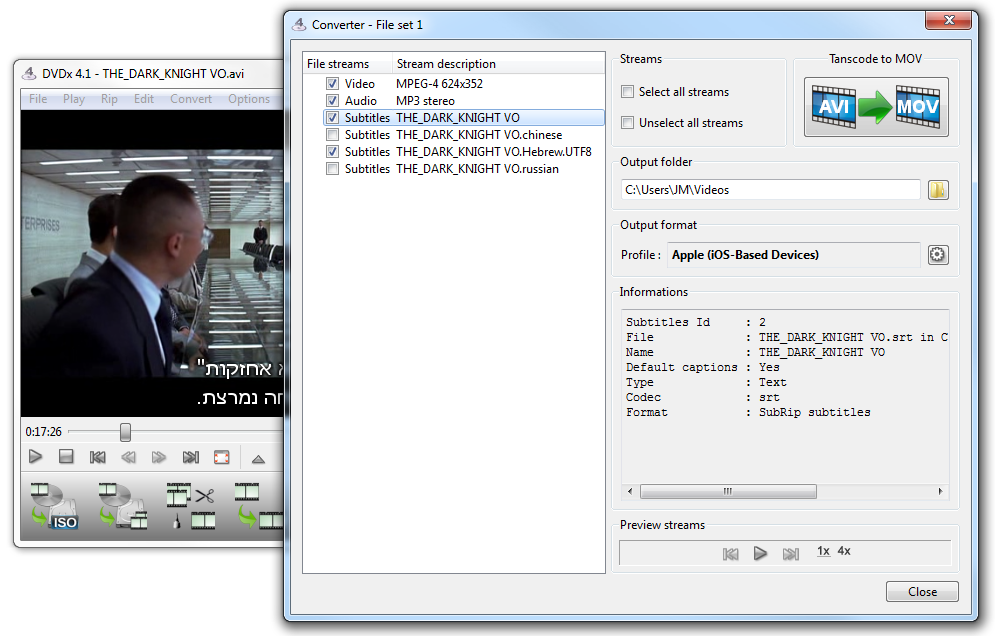Click the Stream description column header

[x=498, y=63]
